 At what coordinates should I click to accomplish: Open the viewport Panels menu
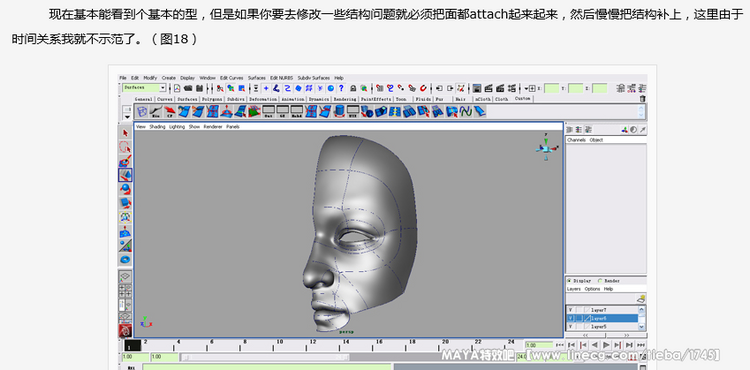click(233, 127)
